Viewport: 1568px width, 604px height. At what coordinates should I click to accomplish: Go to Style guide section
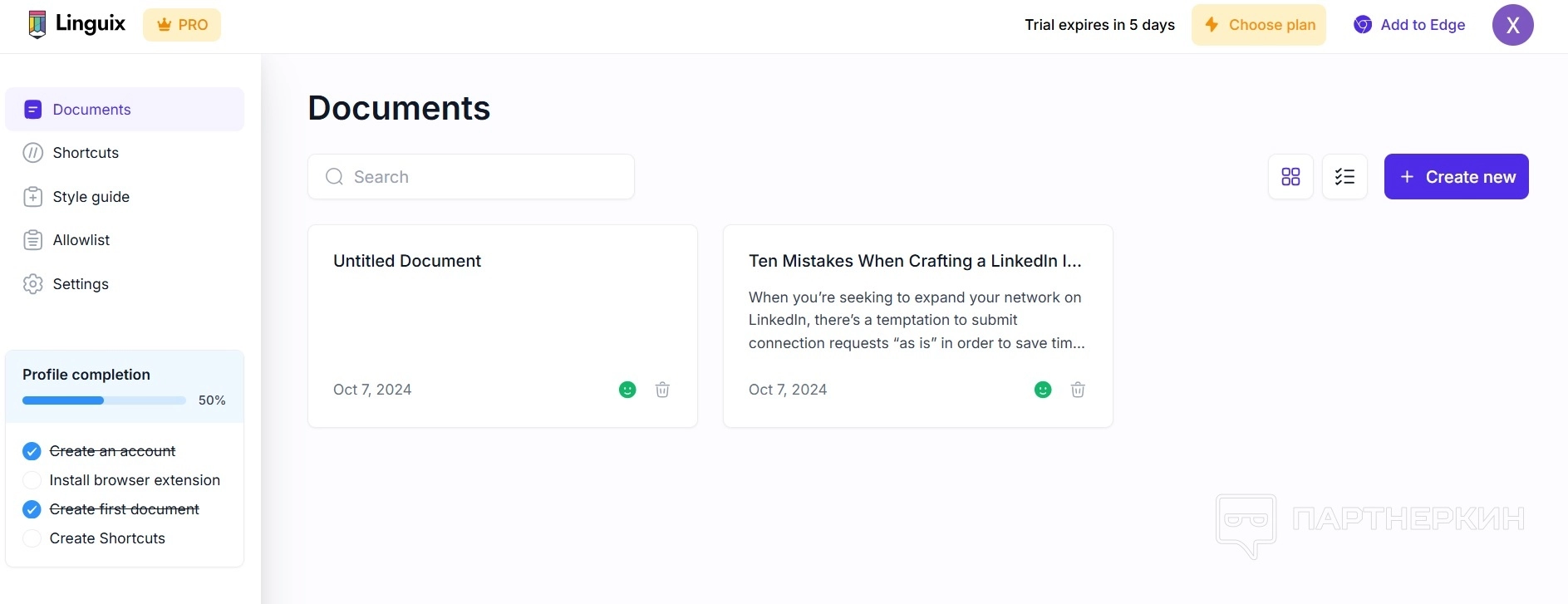click(91, 197)
